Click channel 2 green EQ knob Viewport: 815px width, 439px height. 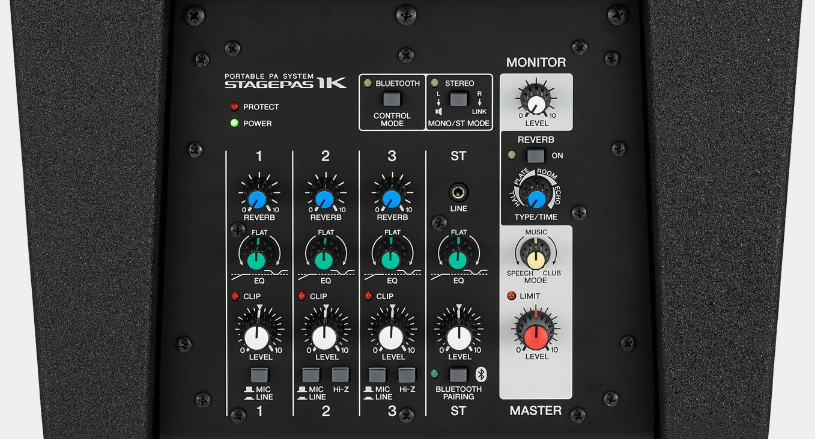click(x=324, y=259)
